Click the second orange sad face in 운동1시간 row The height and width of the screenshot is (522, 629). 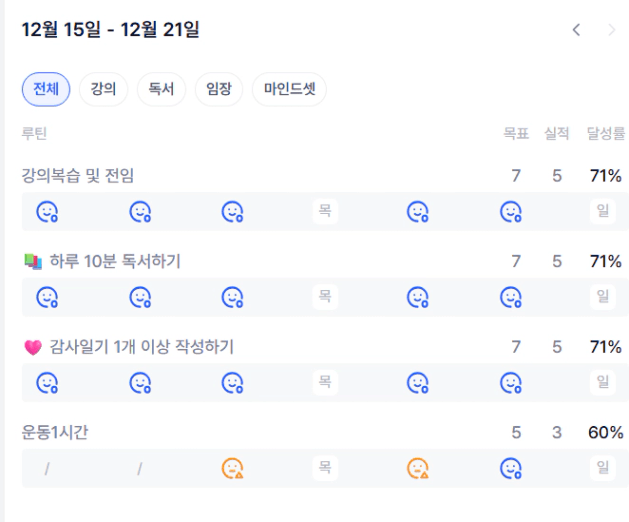pos(418,467)
